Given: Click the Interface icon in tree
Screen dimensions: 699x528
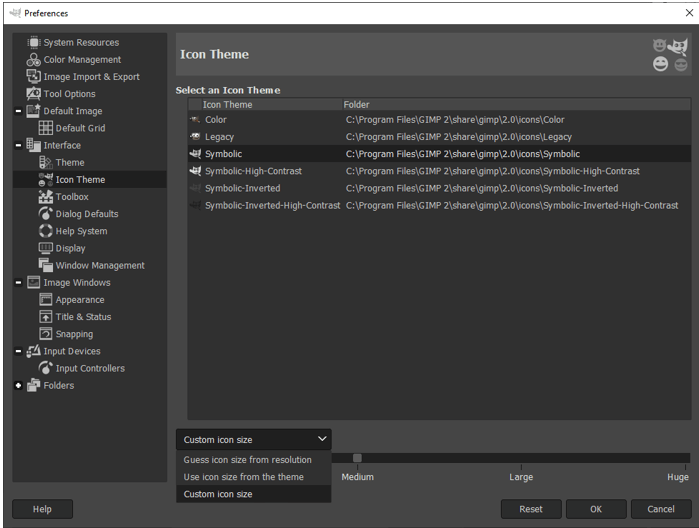Looking at the screenshot, I should click(33, 145).
